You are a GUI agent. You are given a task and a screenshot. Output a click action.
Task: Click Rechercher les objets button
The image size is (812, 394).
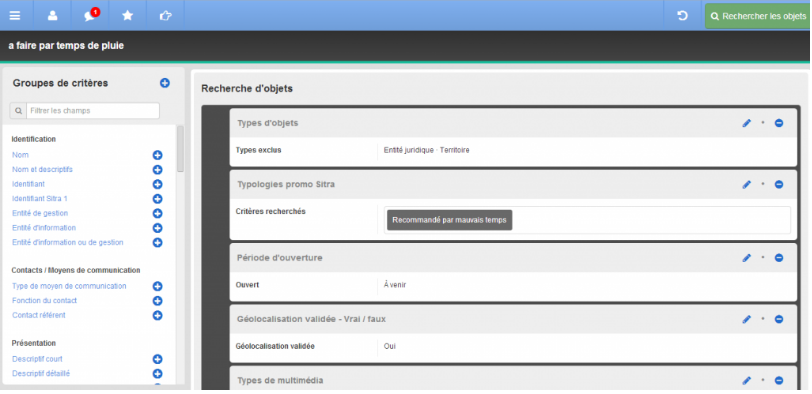(x=757, y=16)
